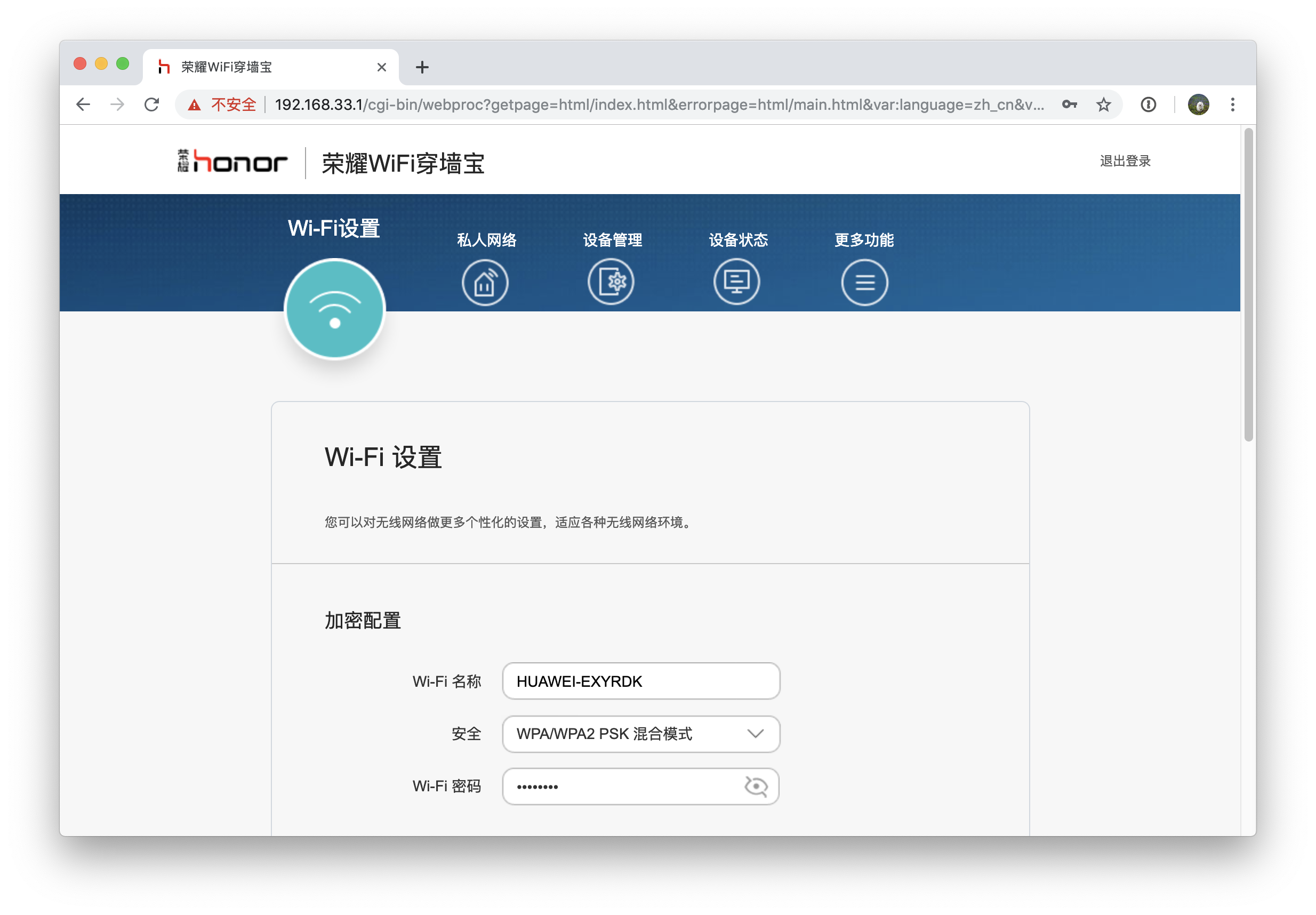This screenshot has width=1316, height=915.
Task: Click the Wi-Fi 密码 password field
Action: click(641, 786)
